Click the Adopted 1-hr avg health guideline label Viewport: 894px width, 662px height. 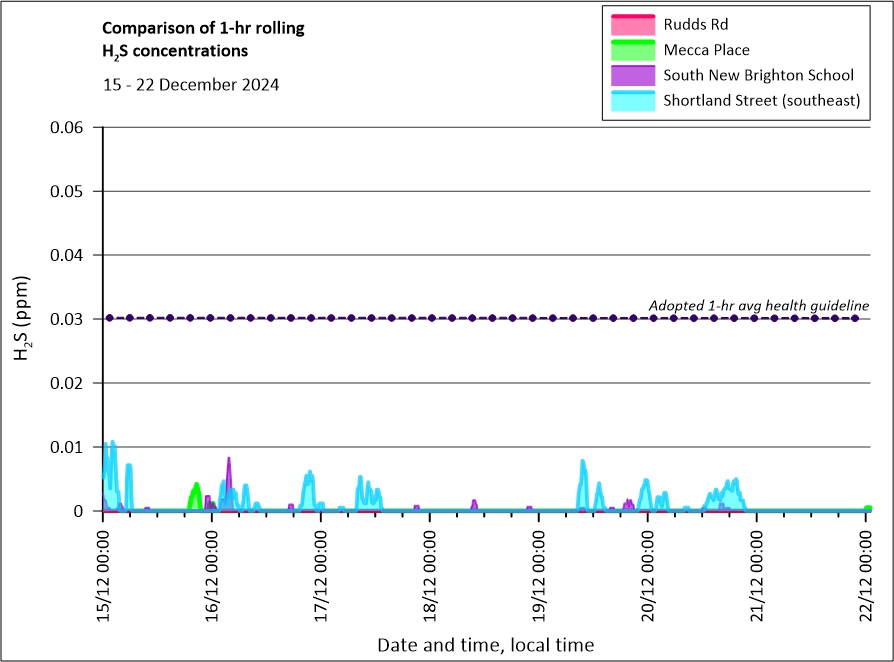758,305
